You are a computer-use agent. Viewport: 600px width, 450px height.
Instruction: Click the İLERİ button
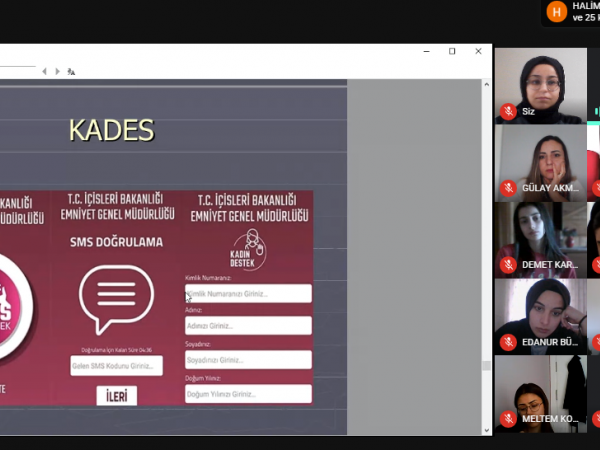[117, 396]
